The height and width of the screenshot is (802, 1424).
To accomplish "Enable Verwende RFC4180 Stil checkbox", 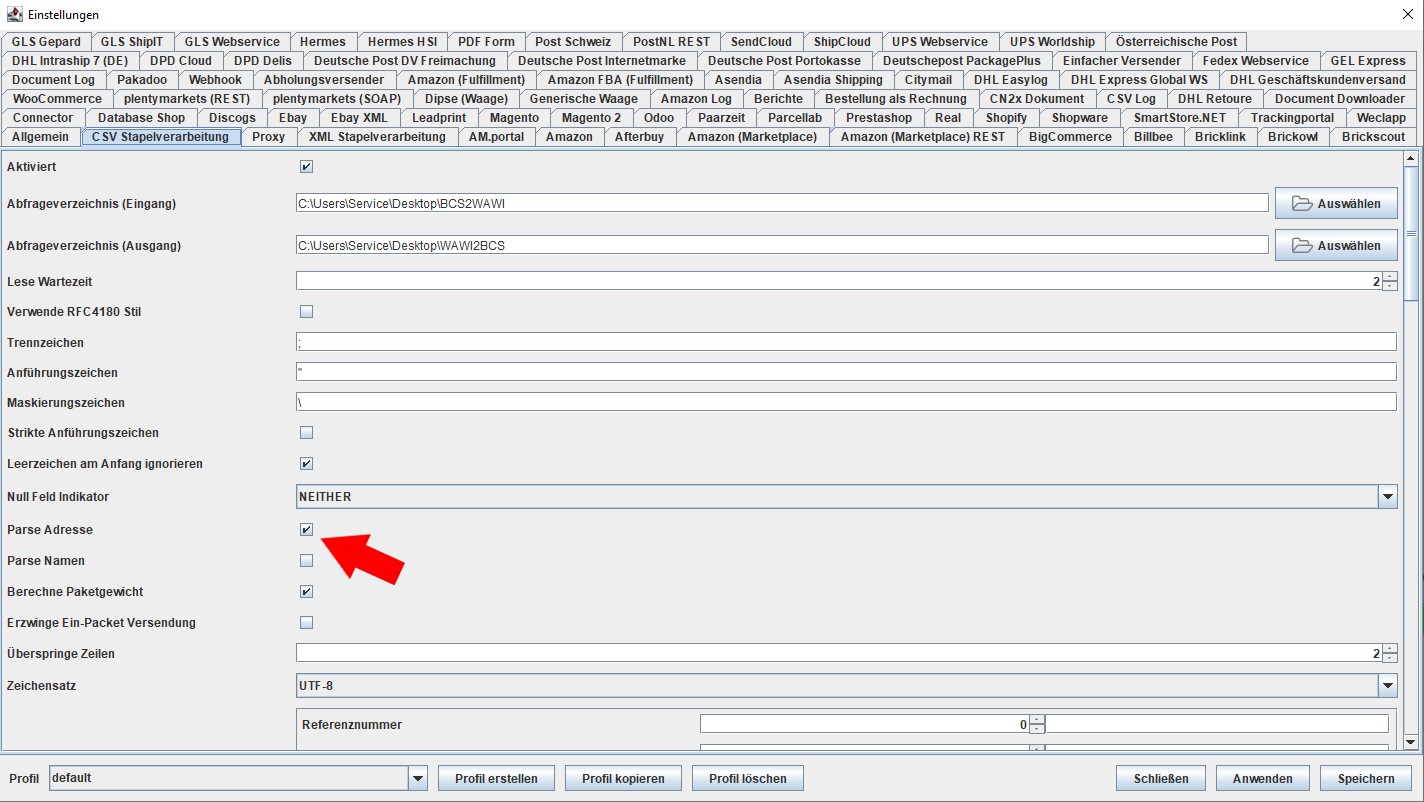I will tap(306, 312).
